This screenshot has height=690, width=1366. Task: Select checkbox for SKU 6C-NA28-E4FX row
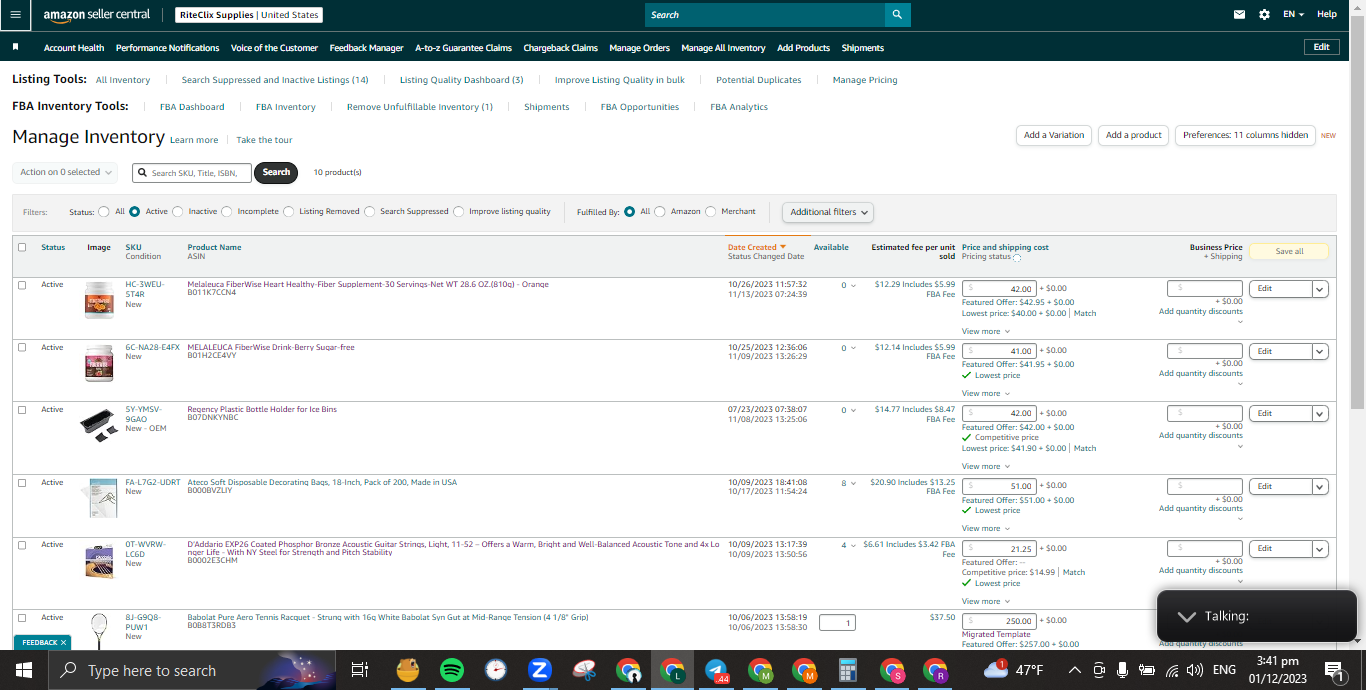(22, 348)
